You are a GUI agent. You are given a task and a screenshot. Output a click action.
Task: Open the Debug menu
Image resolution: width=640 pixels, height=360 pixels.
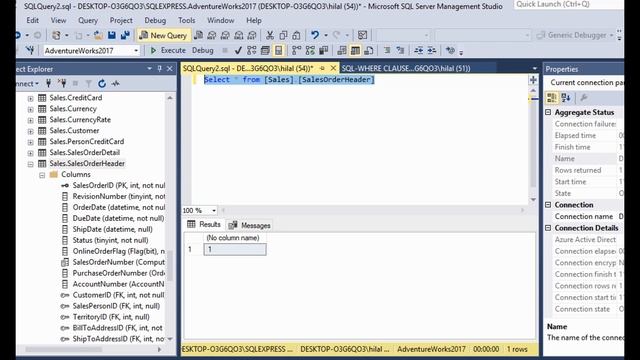[x=155, y=20]
